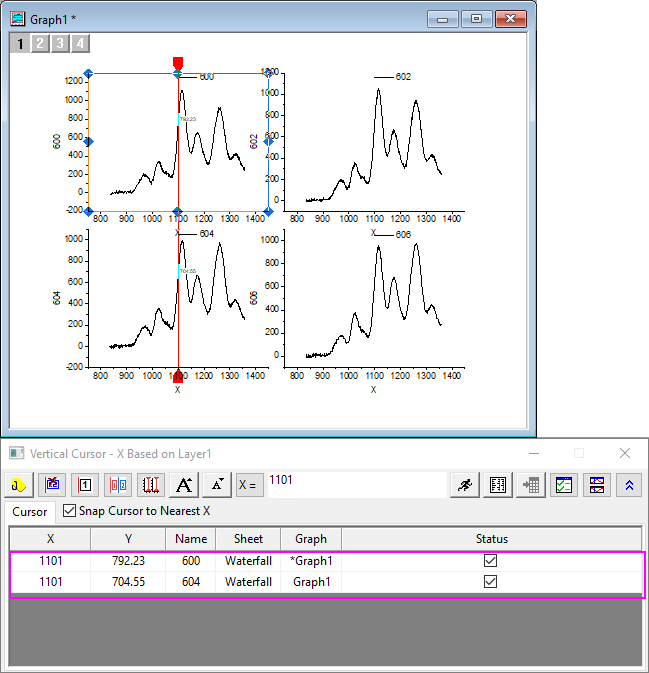Screen dimensions: 649x673
Task: Switch to layer 4 icon in Graph1
Action: click(80, 43)
